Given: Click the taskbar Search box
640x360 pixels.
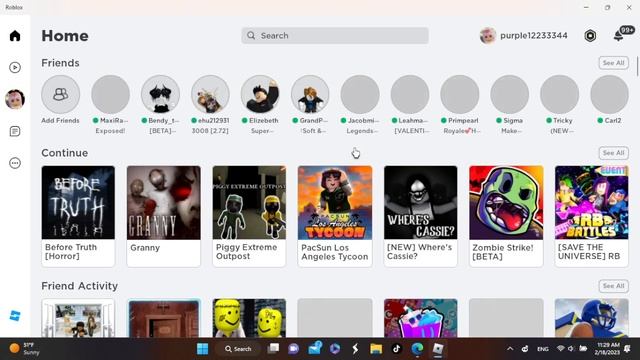Looking at the screenshot, I should pos(238,349).
